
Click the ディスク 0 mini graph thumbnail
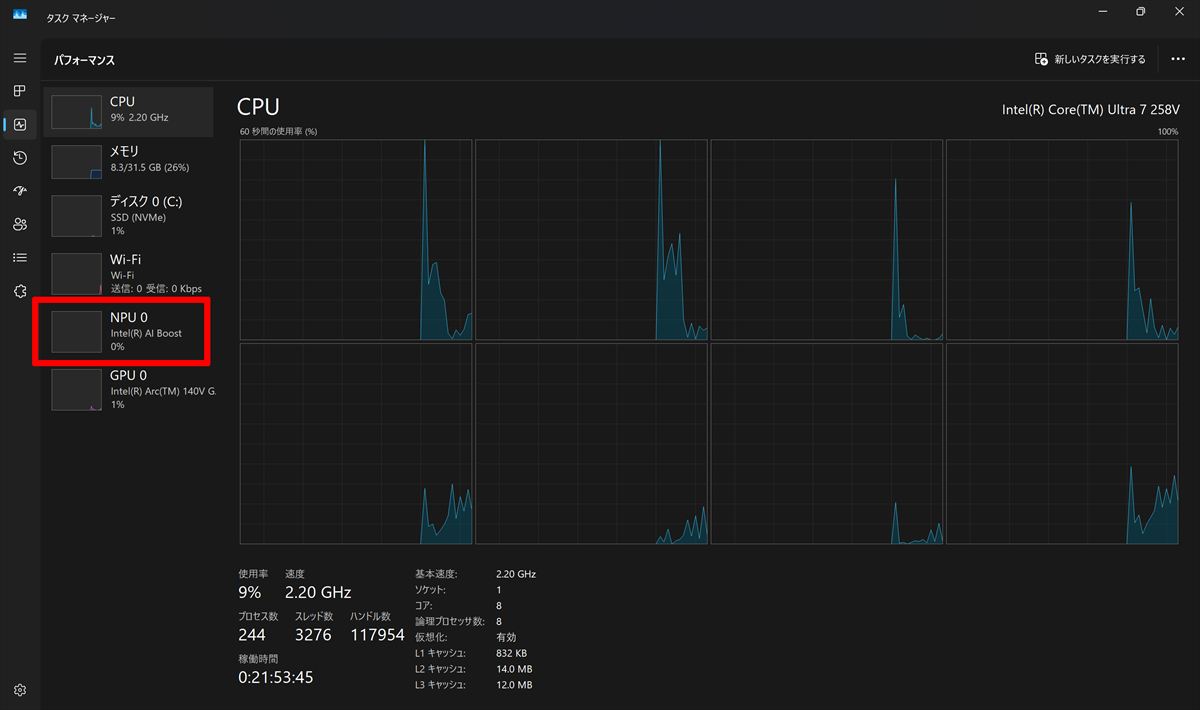point(77,215)
